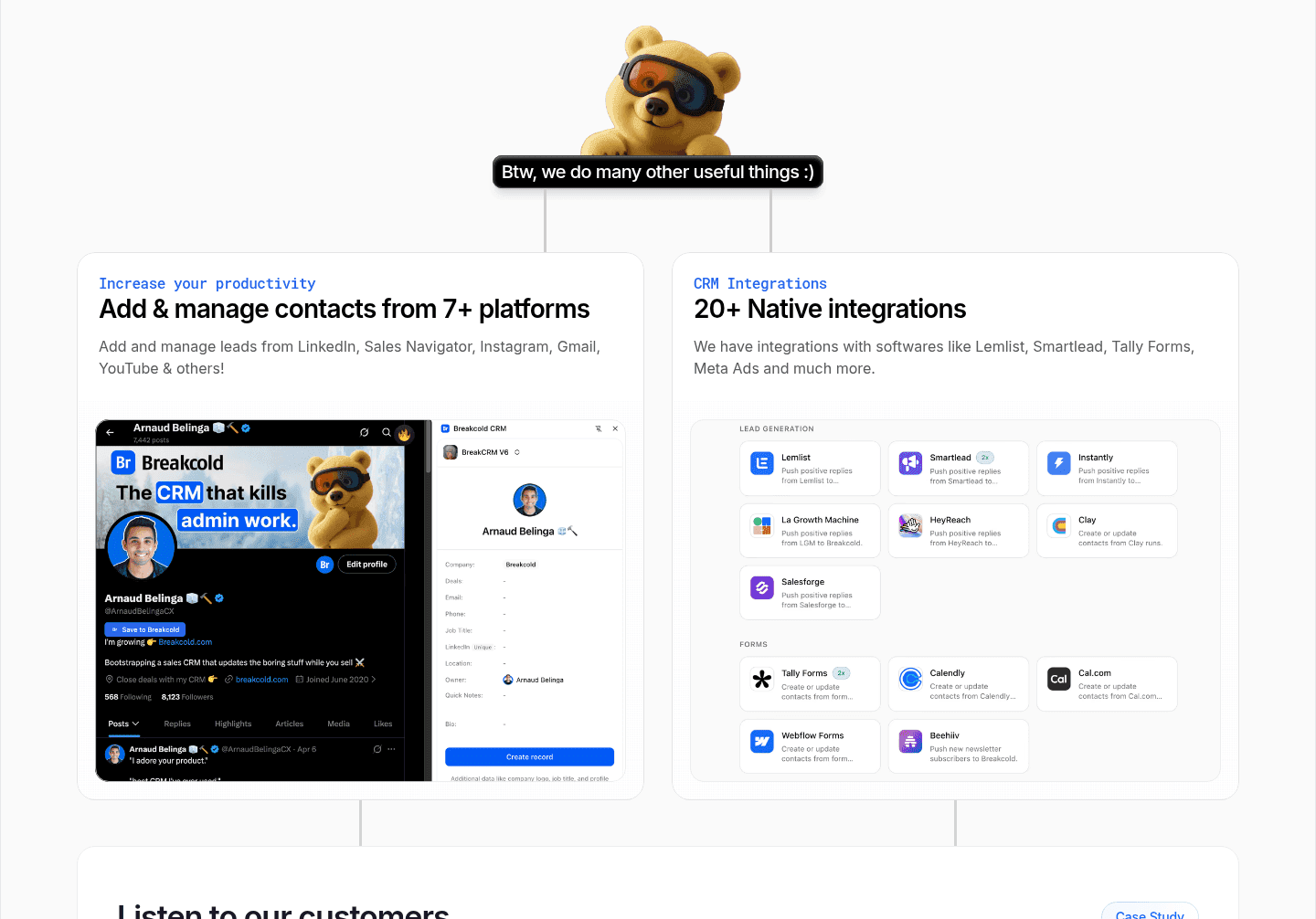Click the Quick Notes field in the CRM panel
This screenshot has height=919, width=1316.
504,695
